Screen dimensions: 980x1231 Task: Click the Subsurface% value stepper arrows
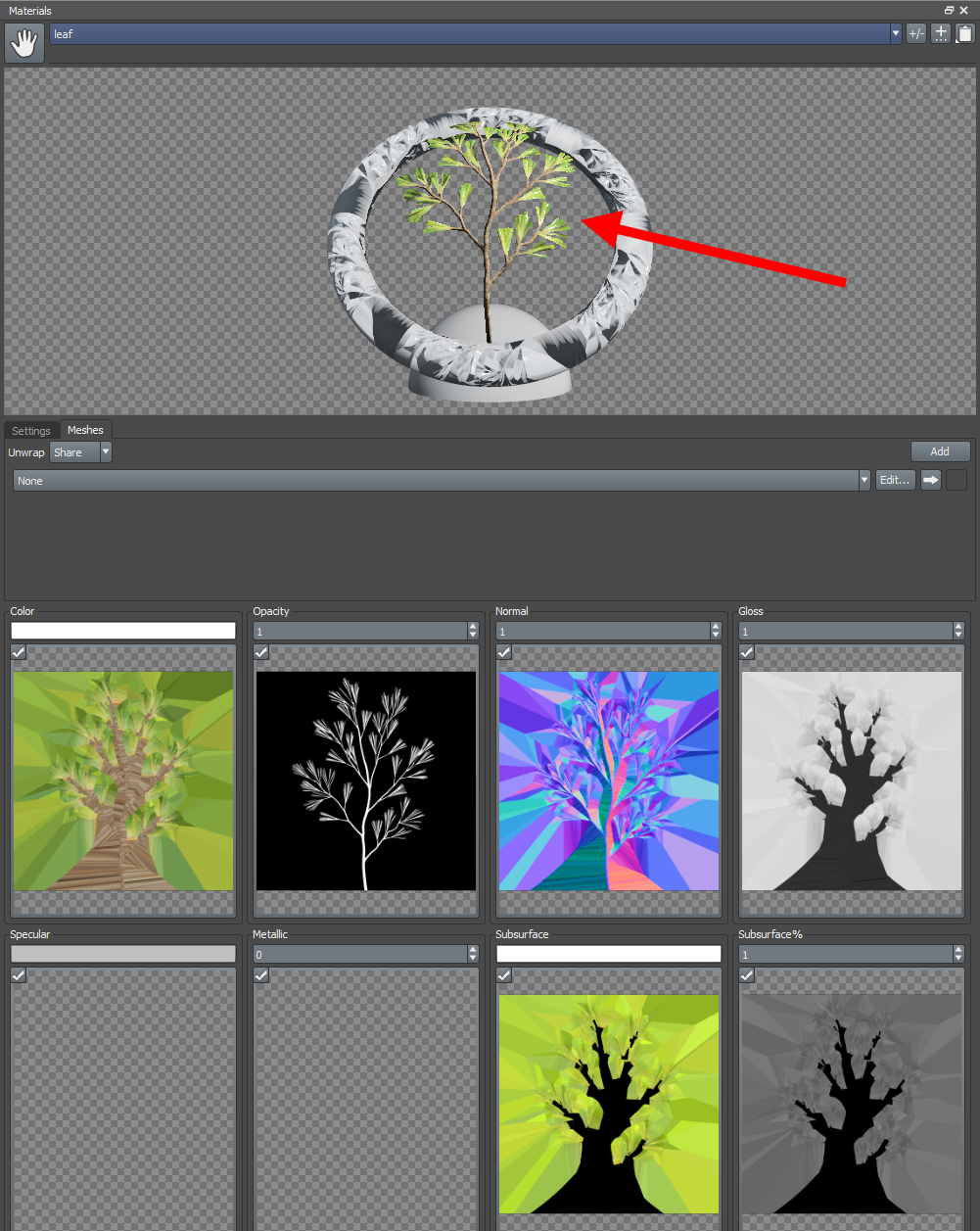pyautogui.click(x=958, y=954)
